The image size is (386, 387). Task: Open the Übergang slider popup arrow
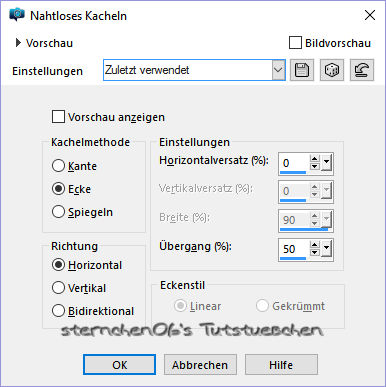click(326, 249)
